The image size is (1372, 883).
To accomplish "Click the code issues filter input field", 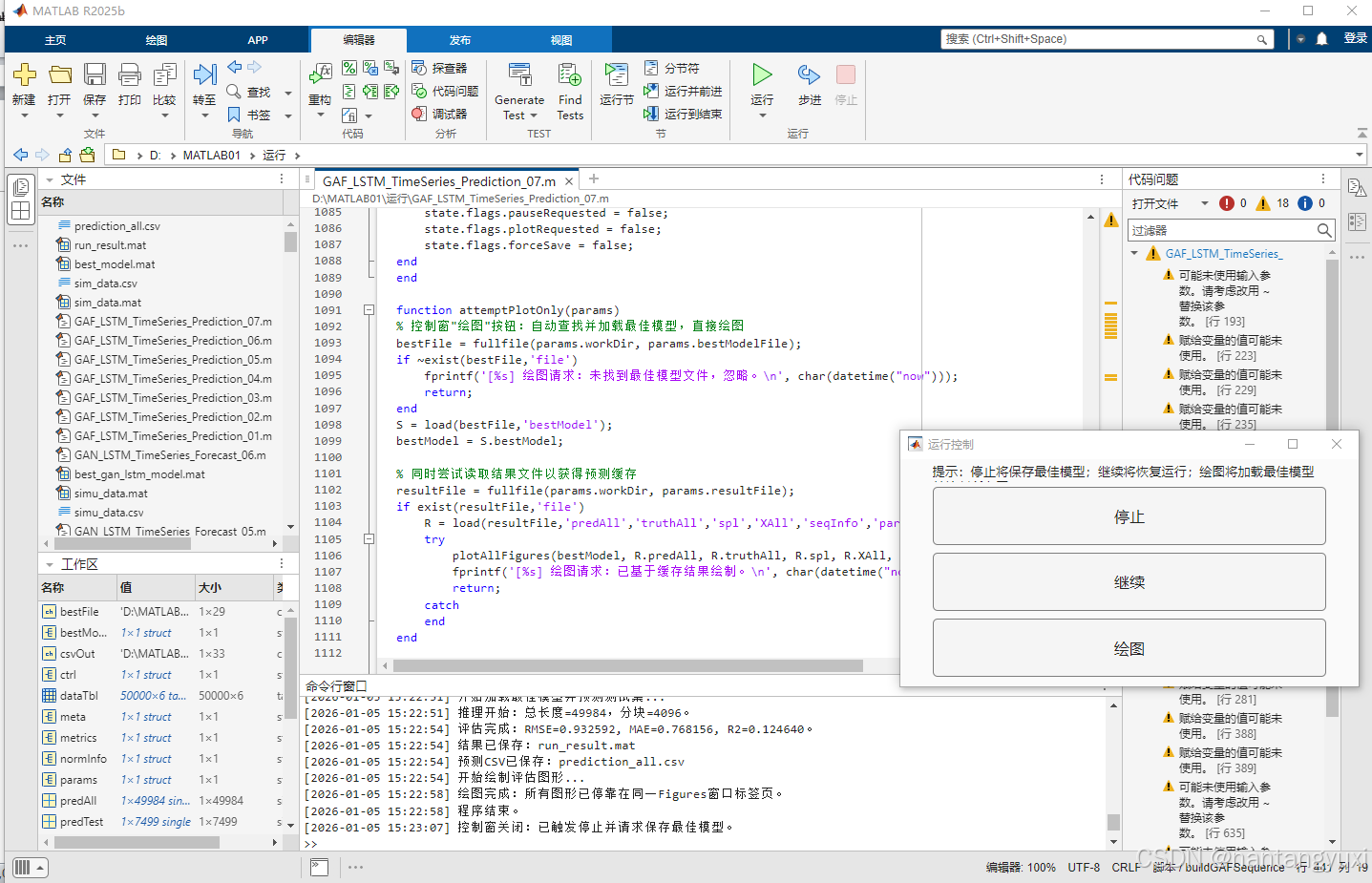I will tap(1219, 230).
